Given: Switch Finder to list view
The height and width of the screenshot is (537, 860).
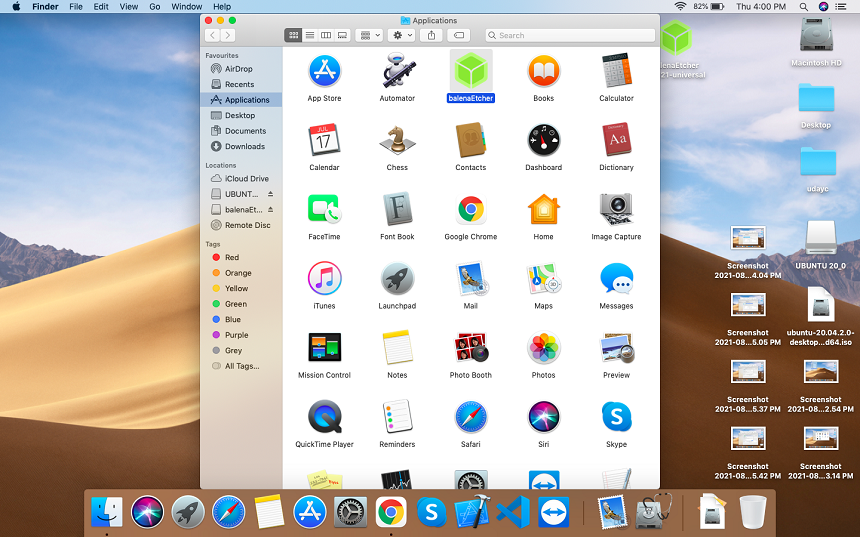Looking at the screenshot, I should [310, 35].
